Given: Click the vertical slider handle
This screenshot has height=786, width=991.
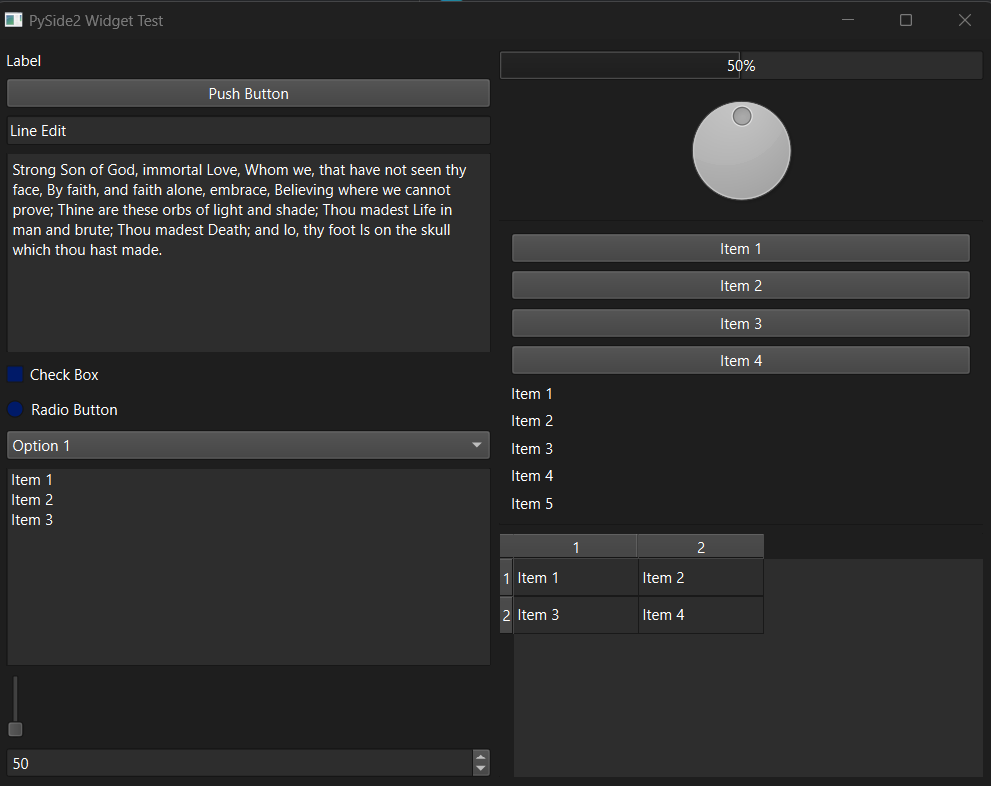Looking at the screenshot, I should click(x=15, y=729).
